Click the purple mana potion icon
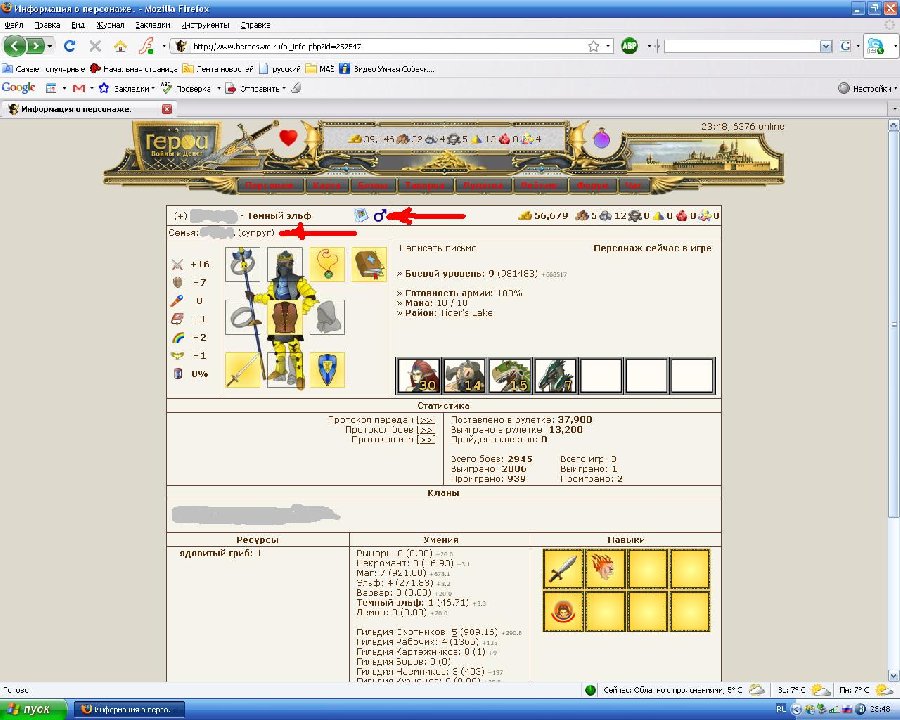The height and width of the screenshot is (720, 900). (x=601, y=138)
